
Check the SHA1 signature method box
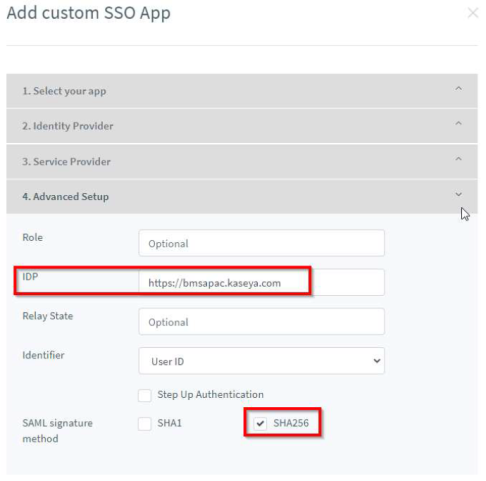click(x=145, y=424)
